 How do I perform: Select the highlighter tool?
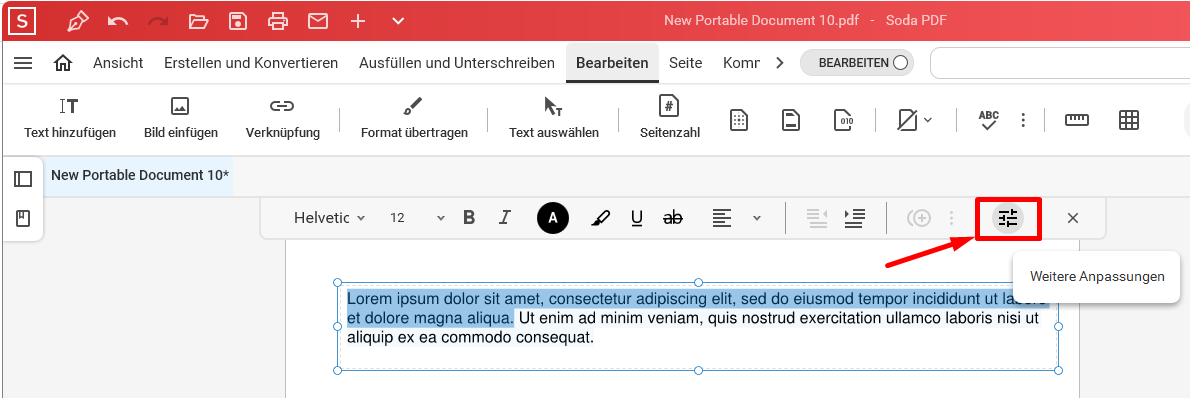coord(600,219)
